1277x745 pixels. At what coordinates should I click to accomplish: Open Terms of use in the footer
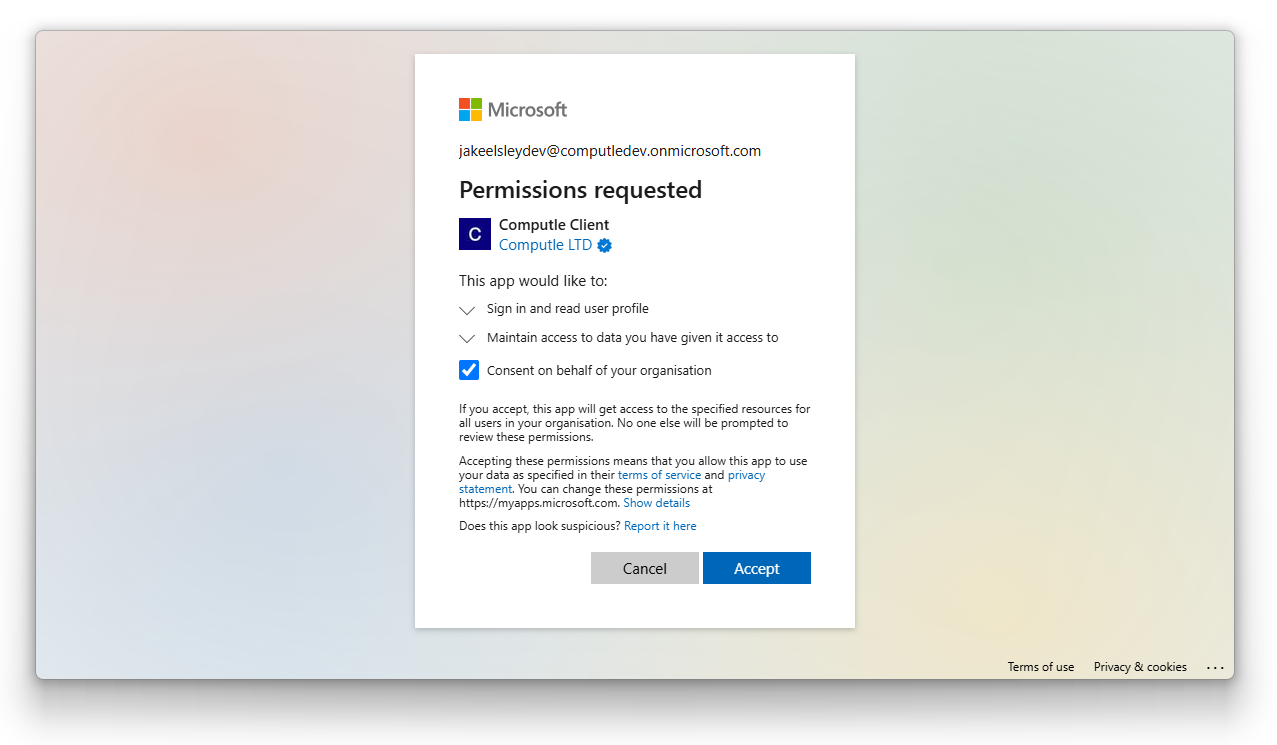tap(1041, 667)
